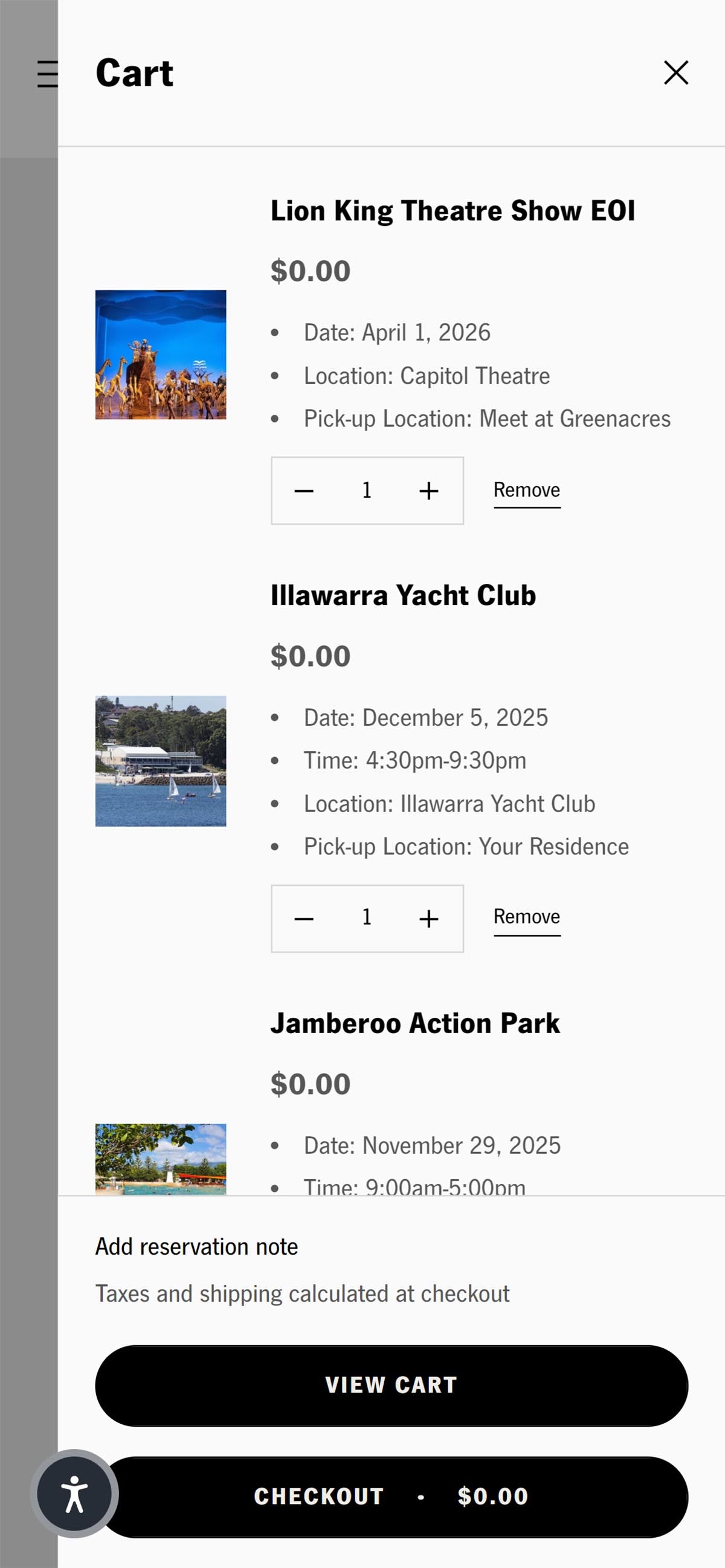Close the cart drawer with X
This screenshot has height=1568, width=725.
[x=675, y=73]
